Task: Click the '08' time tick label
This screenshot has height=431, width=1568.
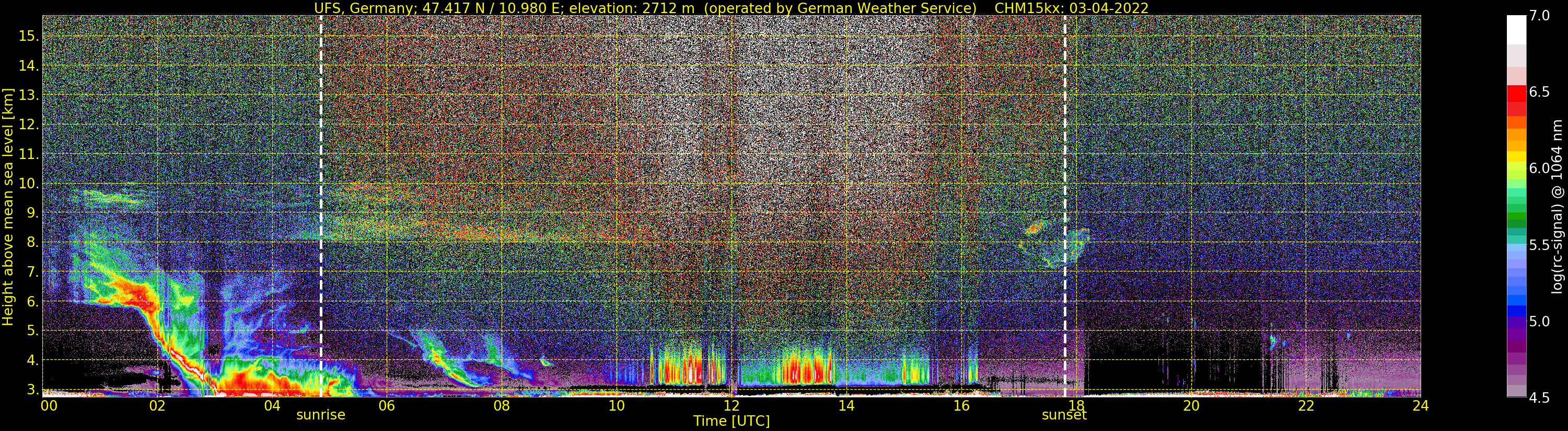Action: (501, 406)
